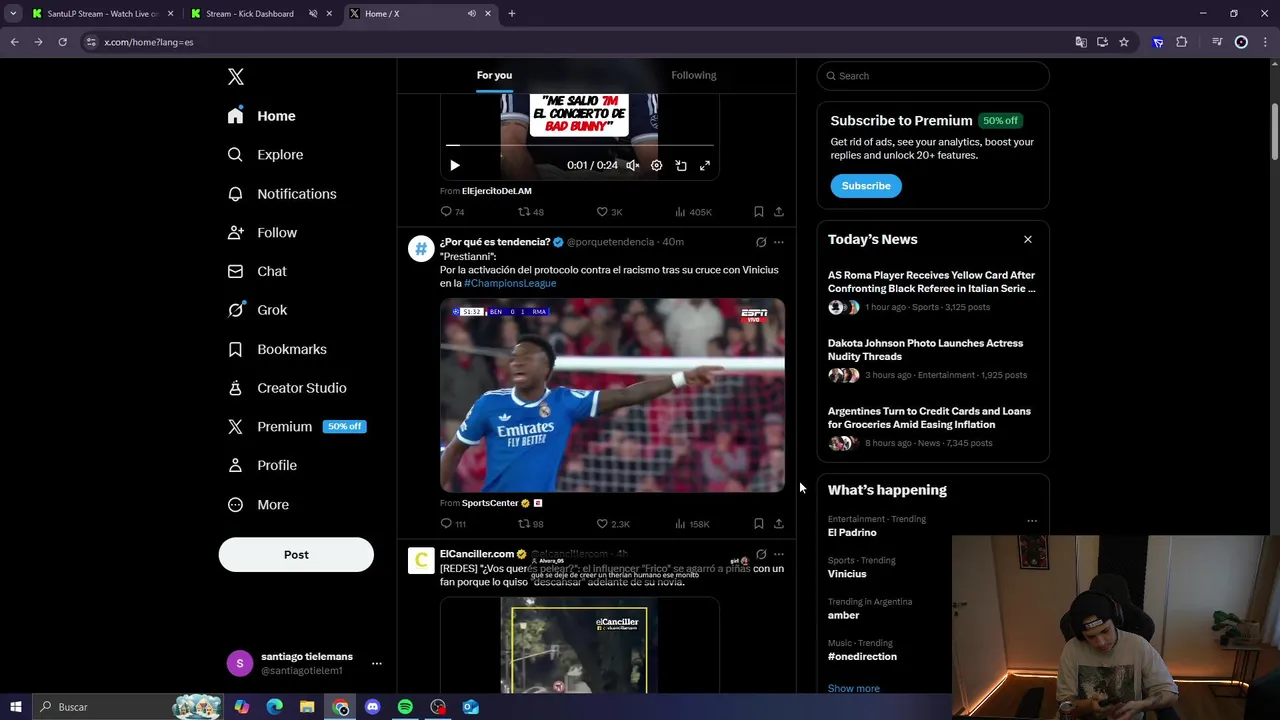This screenshot has height=720, width=1280.
Task: Open the Vinicius ESPN video thumbnail
Action: click(612, 395)
